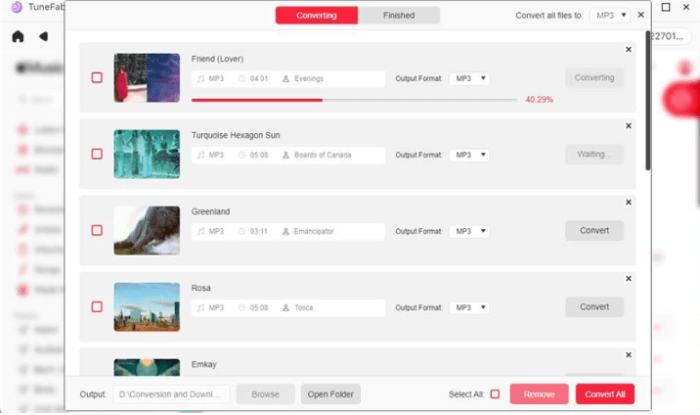Viewport: 700px width, 415px height.
Task: Click the 03:11 duration of Greenland
Action: tap(259, 231)
